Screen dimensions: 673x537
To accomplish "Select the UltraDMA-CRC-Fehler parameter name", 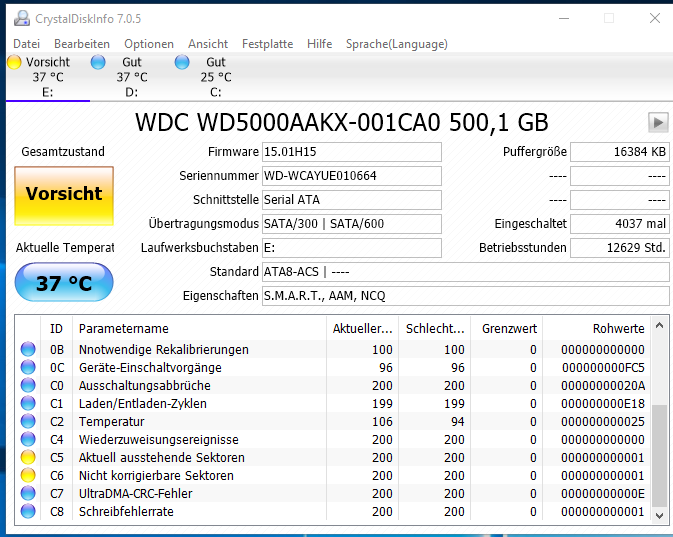I will point(136,494).
